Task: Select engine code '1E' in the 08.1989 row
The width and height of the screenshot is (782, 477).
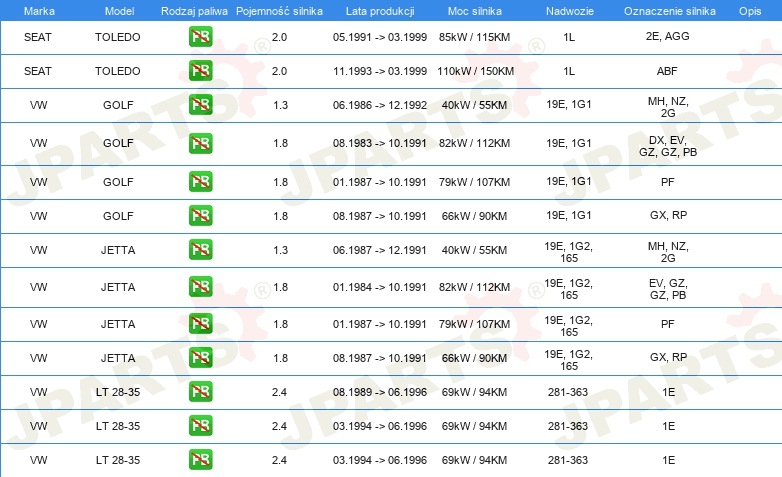Action: (669, 392)
